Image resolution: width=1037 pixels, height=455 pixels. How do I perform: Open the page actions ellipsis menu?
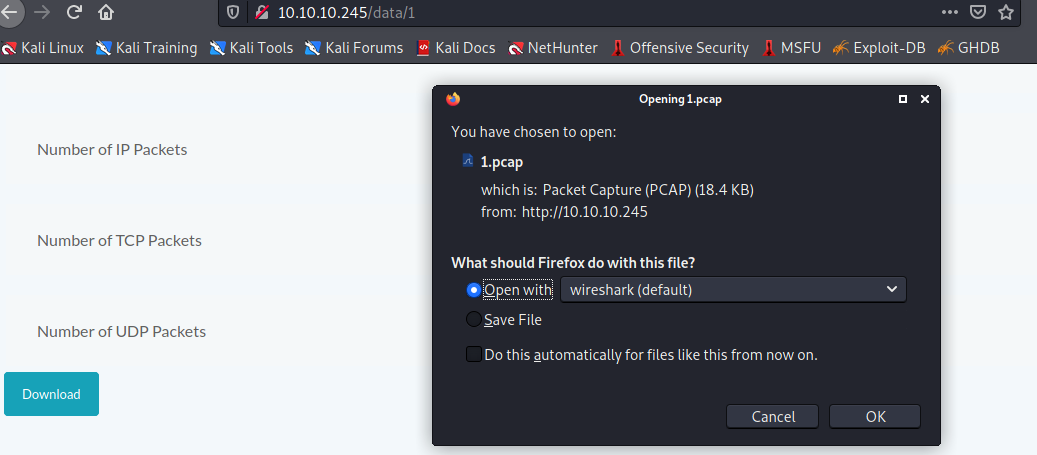click(949, 12)
